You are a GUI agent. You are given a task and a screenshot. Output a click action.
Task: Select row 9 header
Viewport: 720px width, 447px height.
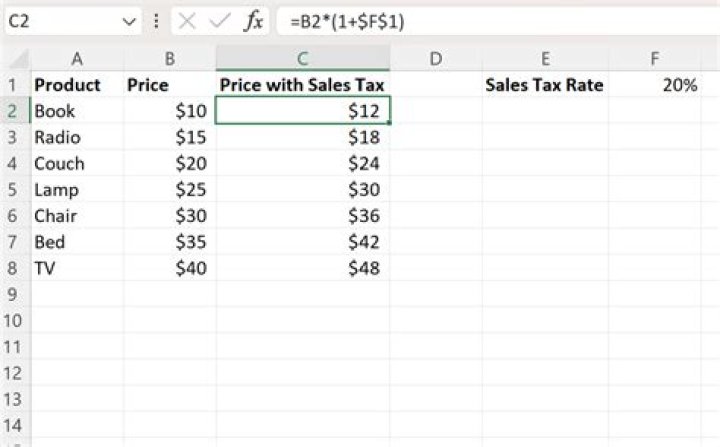(x=14, y=294)
